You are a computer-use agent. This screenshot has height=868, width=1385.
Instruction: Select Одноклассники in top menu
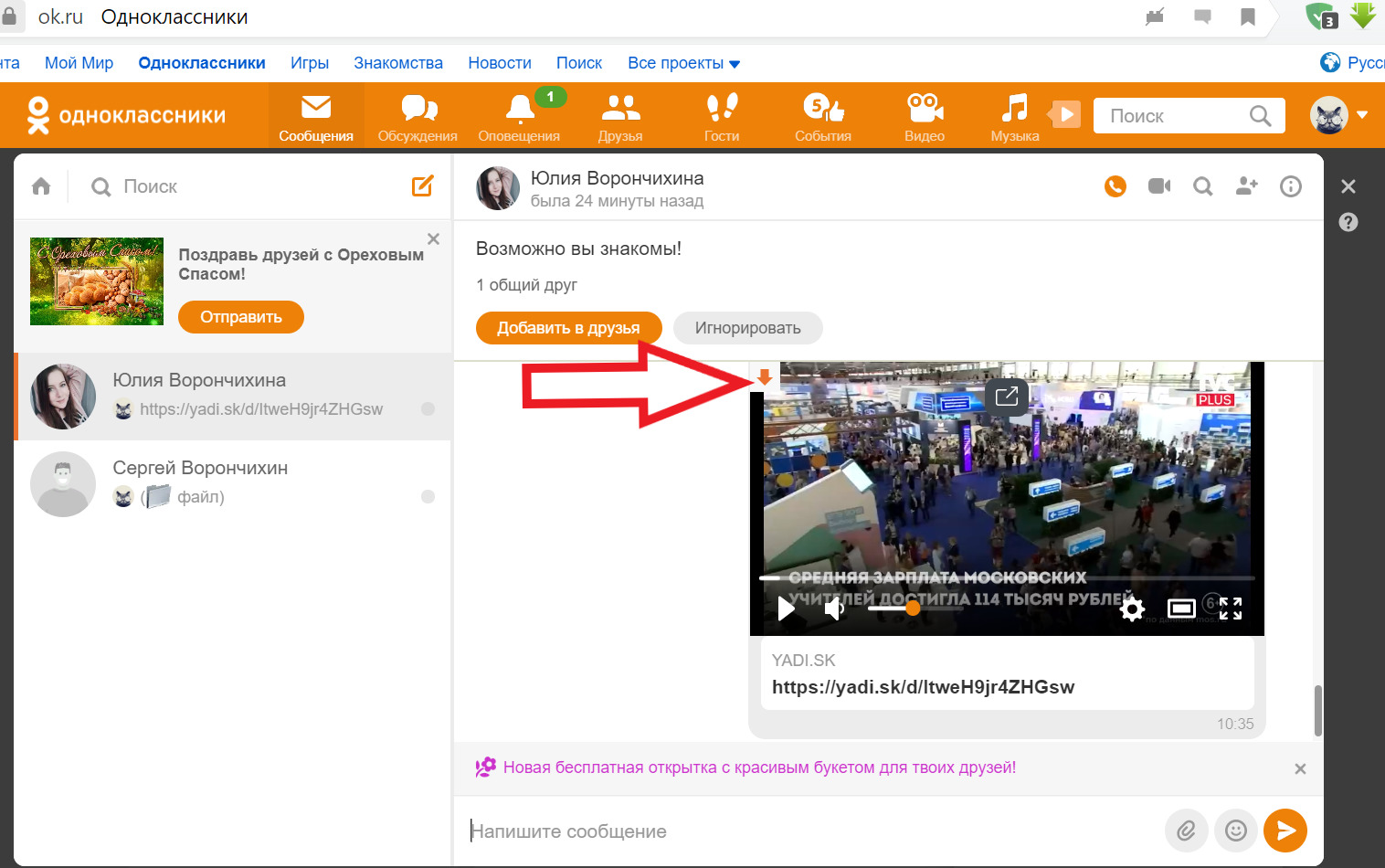(202, 63)
